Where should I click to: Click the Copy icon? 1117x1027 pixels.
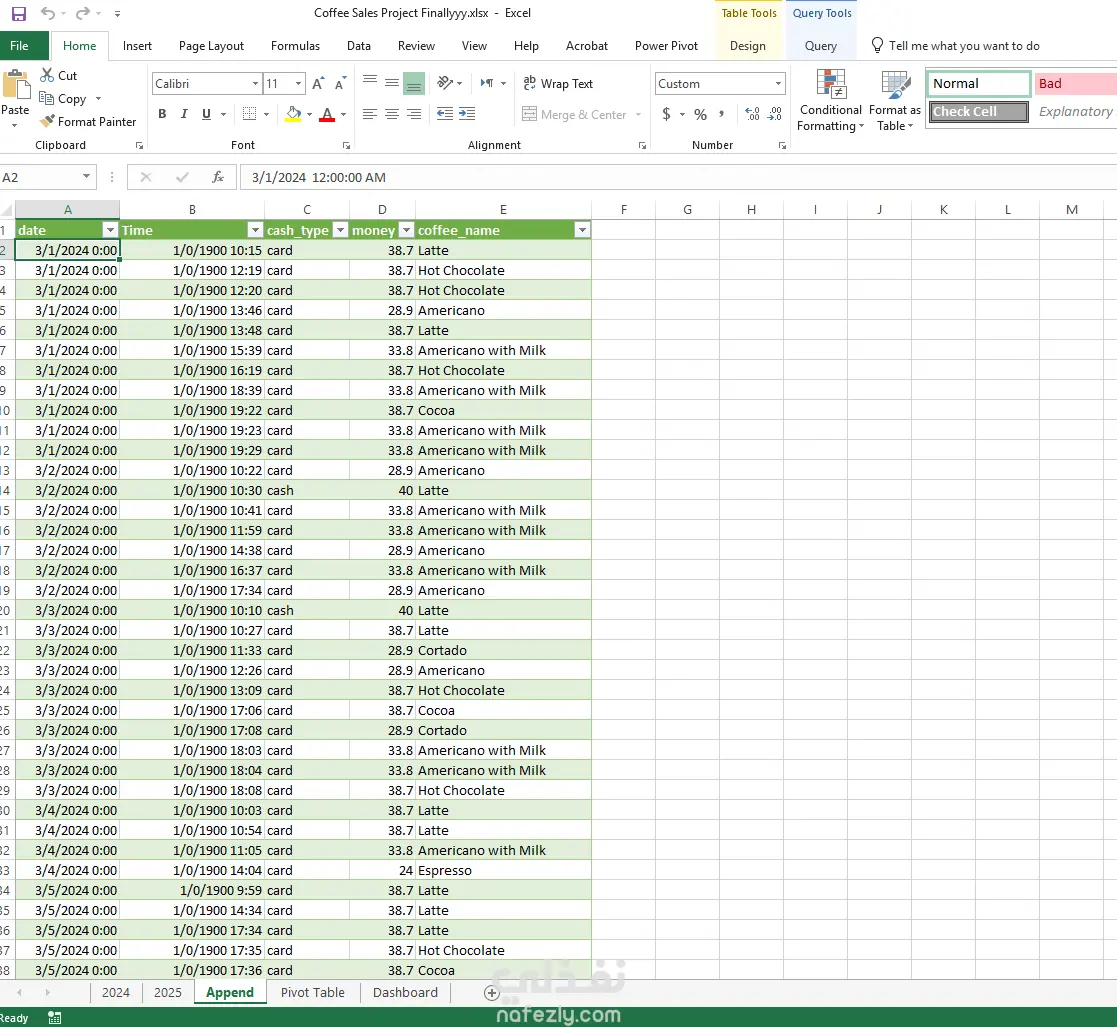46,98
